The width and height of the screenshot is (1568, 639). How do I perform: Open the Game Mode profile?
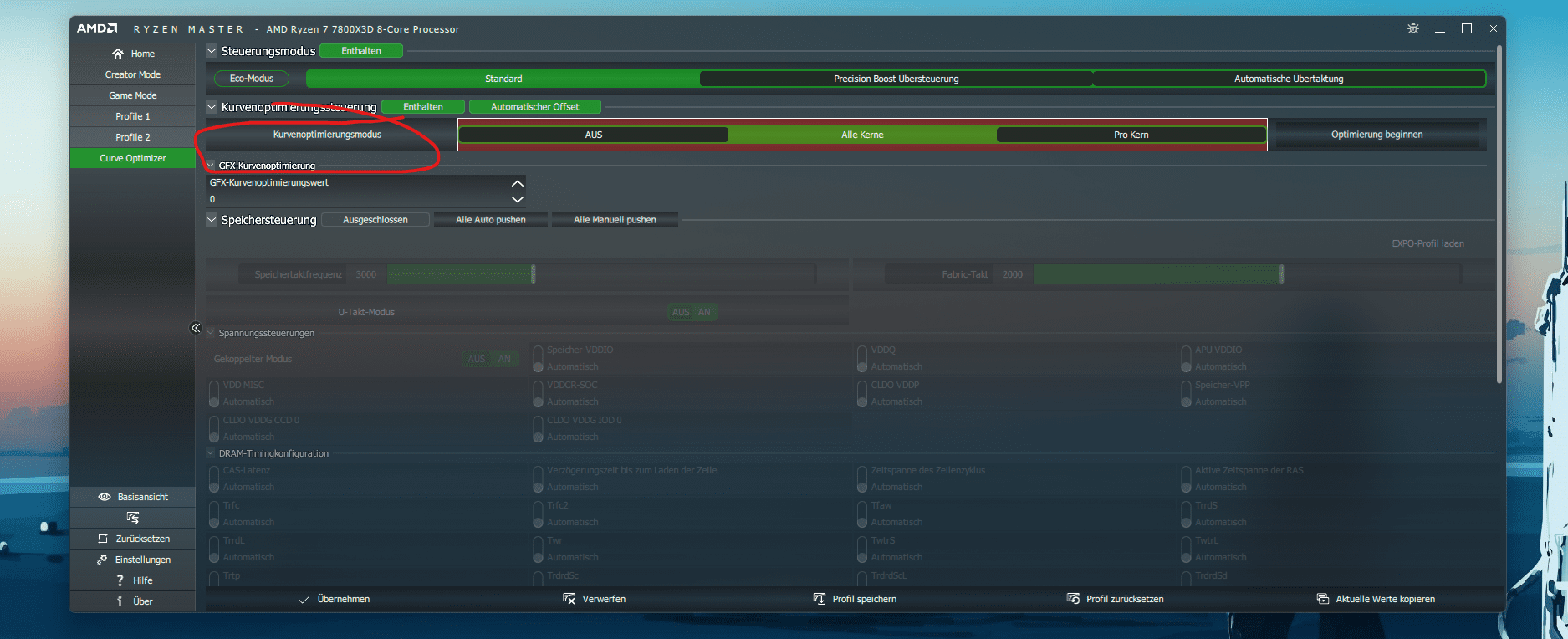(133, 95)
